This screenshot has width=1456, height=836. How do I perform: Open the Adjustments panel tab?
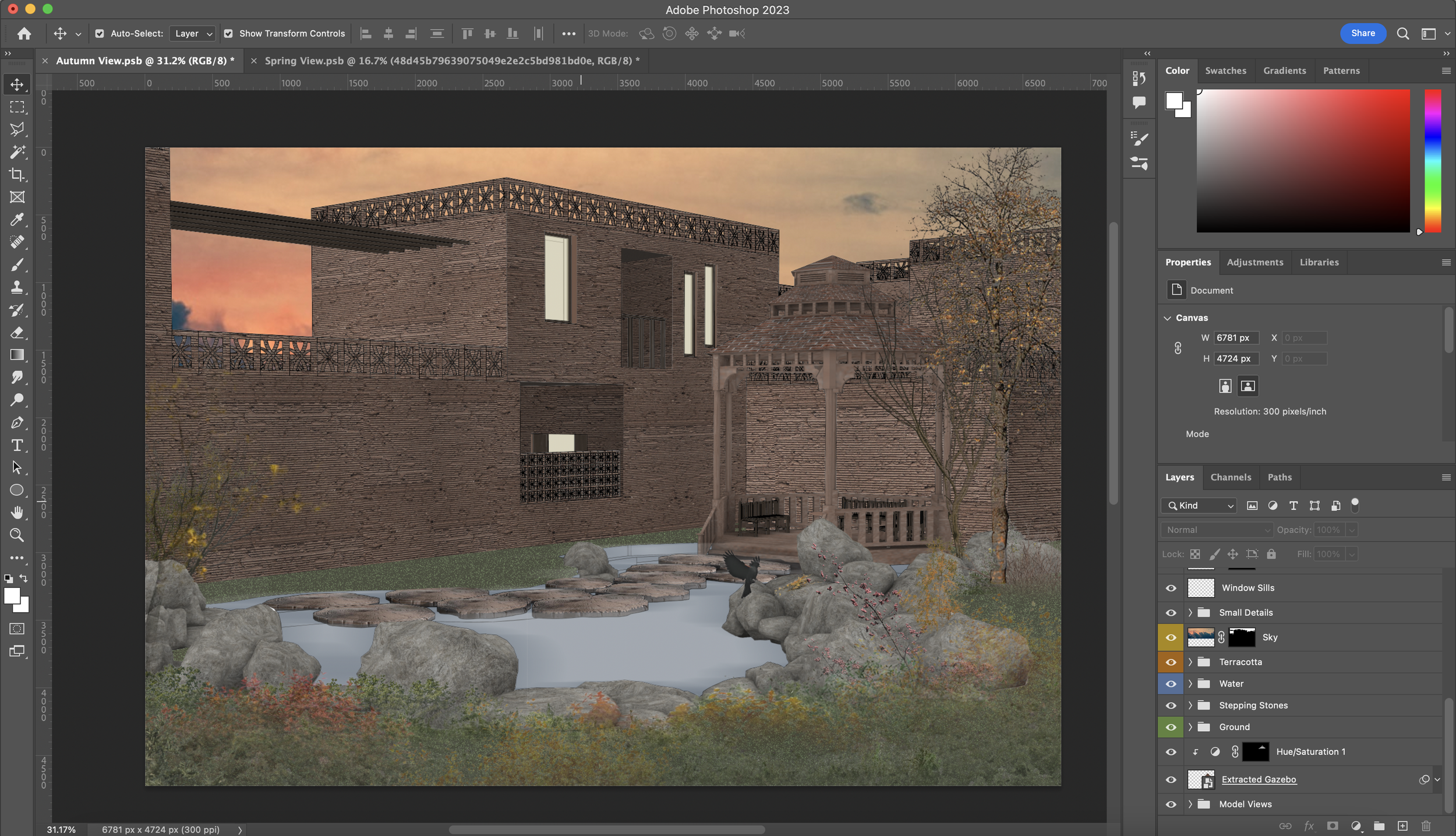coord(1255,261)
